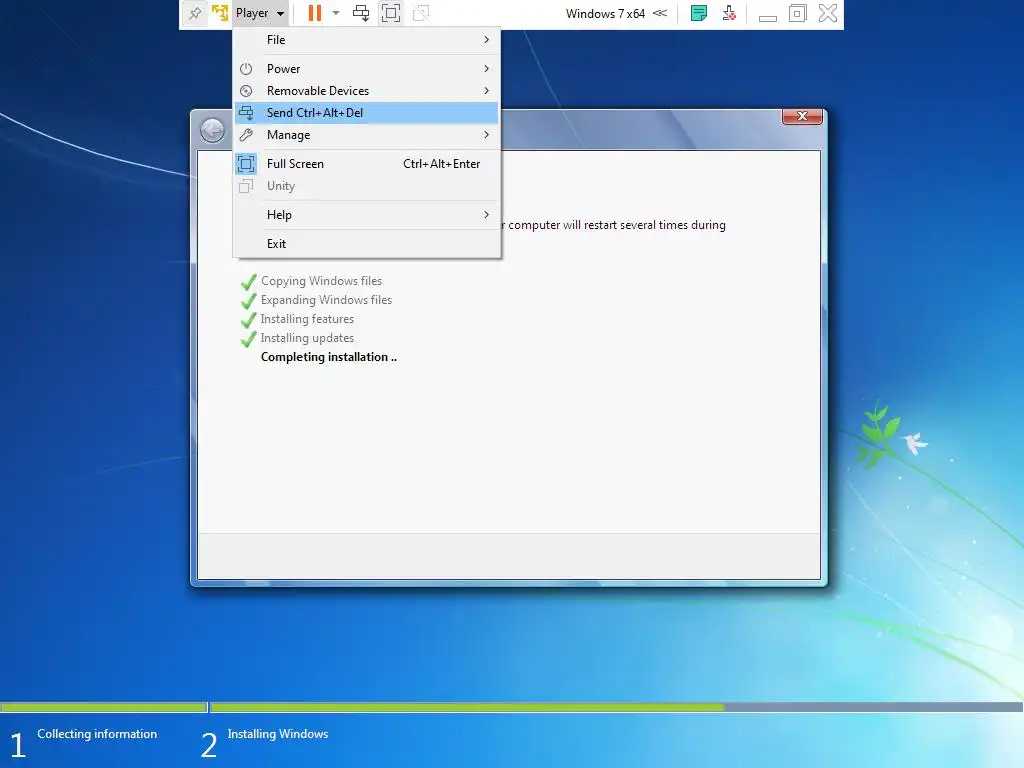This screenshot has height=768, width=1024.
Task: Select Send Ctrl+Alt+Del menu entry
Action: pyautogui.click(x=367, y=113)
